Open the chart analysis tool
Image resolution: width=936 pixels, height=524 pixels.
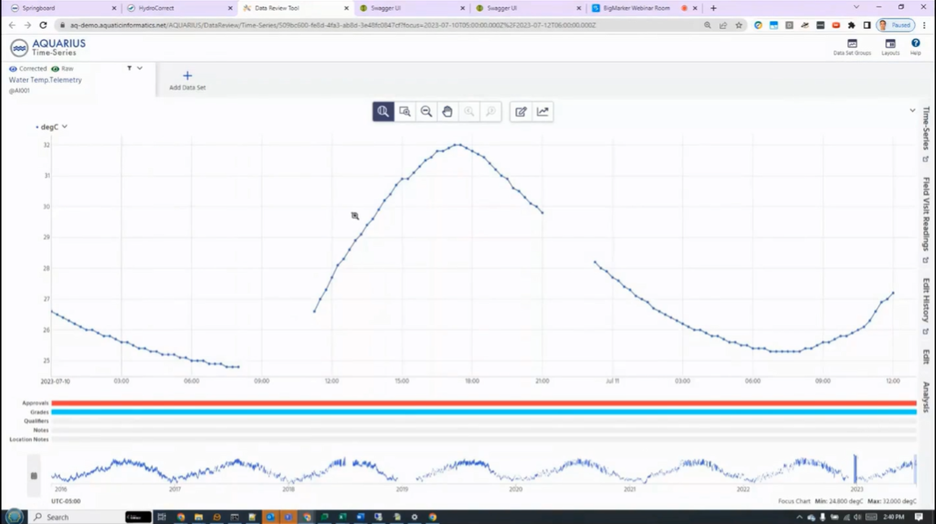pos(542,112)
